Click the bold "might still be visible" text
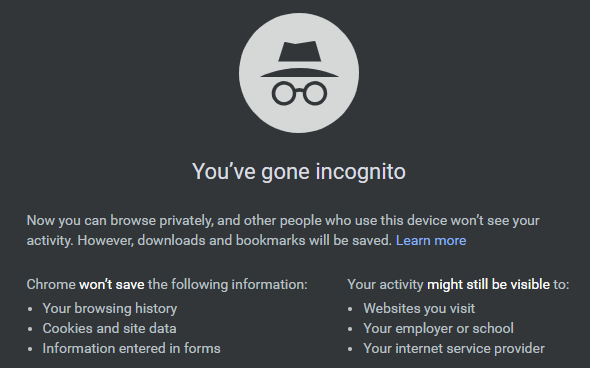 click(x=488, y=284)
